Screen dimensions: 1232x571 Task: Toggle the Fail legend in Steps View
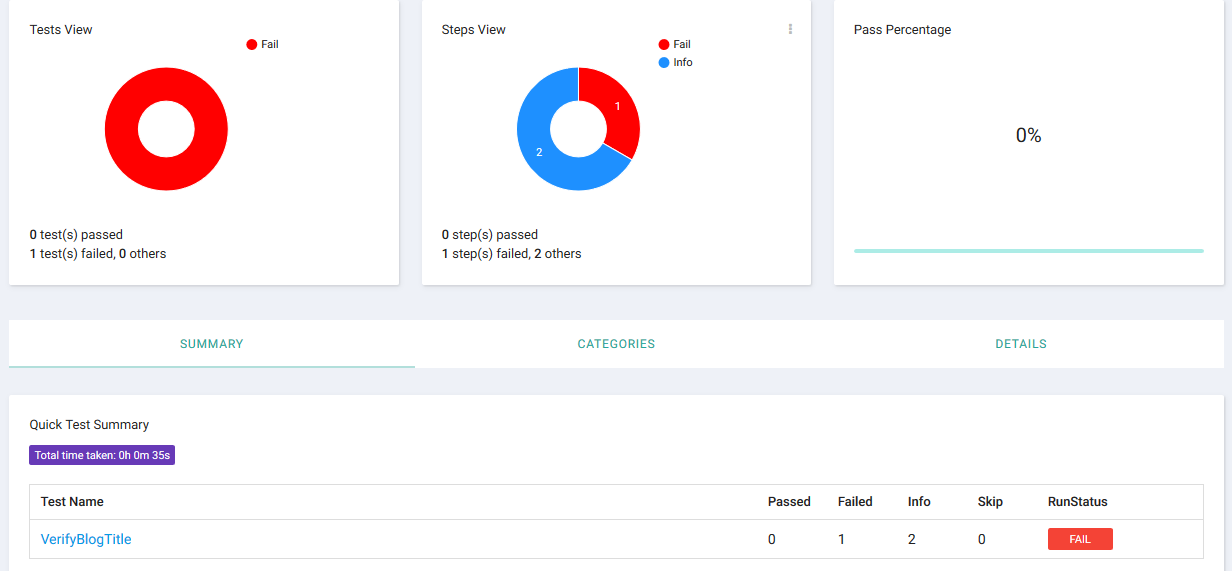point(675,44)
